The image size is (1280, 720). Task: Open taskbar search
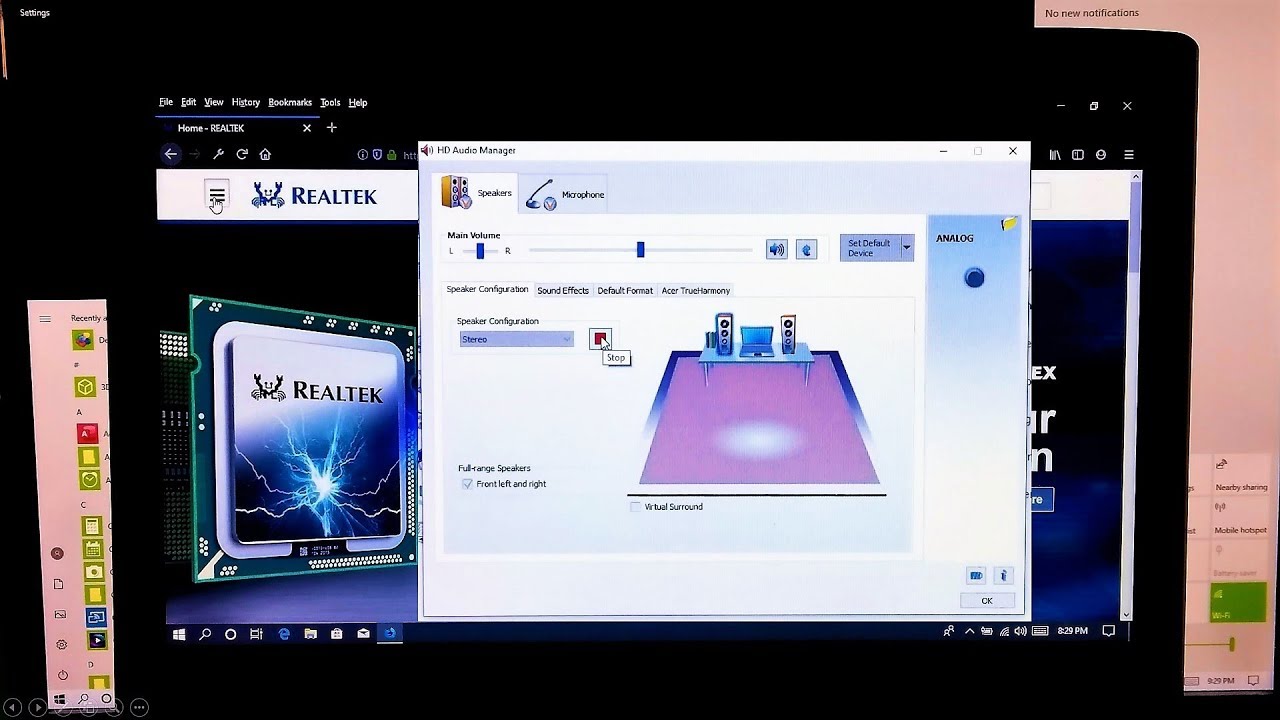click(205, 634)
